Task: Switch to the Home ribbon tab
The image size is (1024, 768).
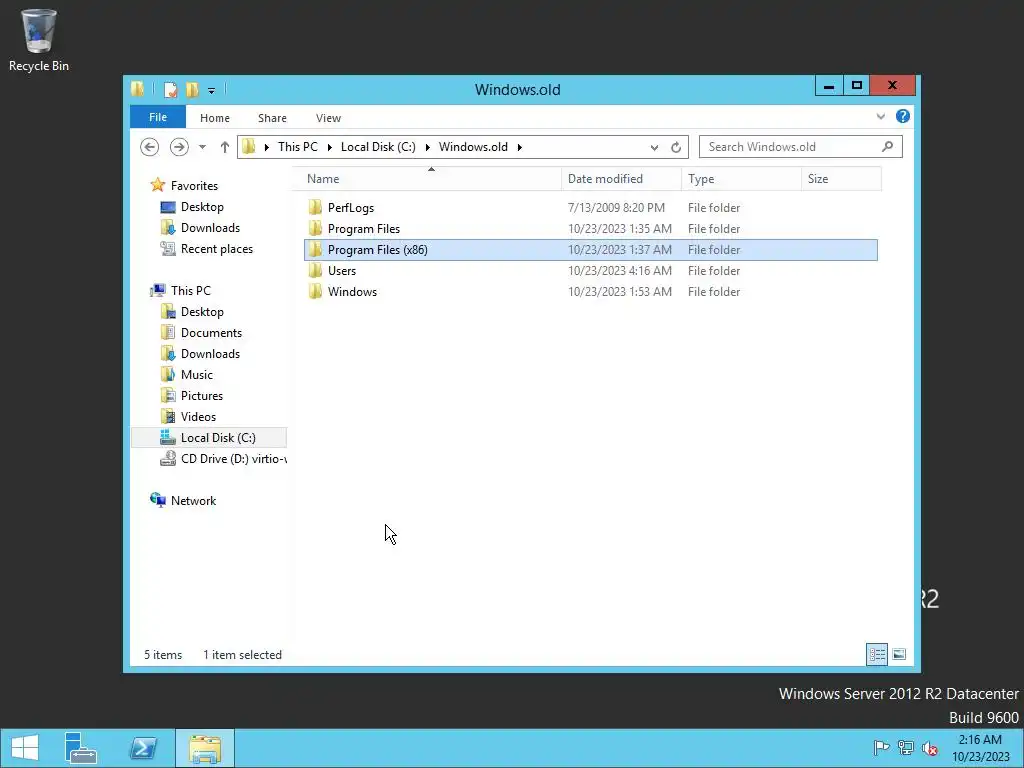Action: point(215,118)
